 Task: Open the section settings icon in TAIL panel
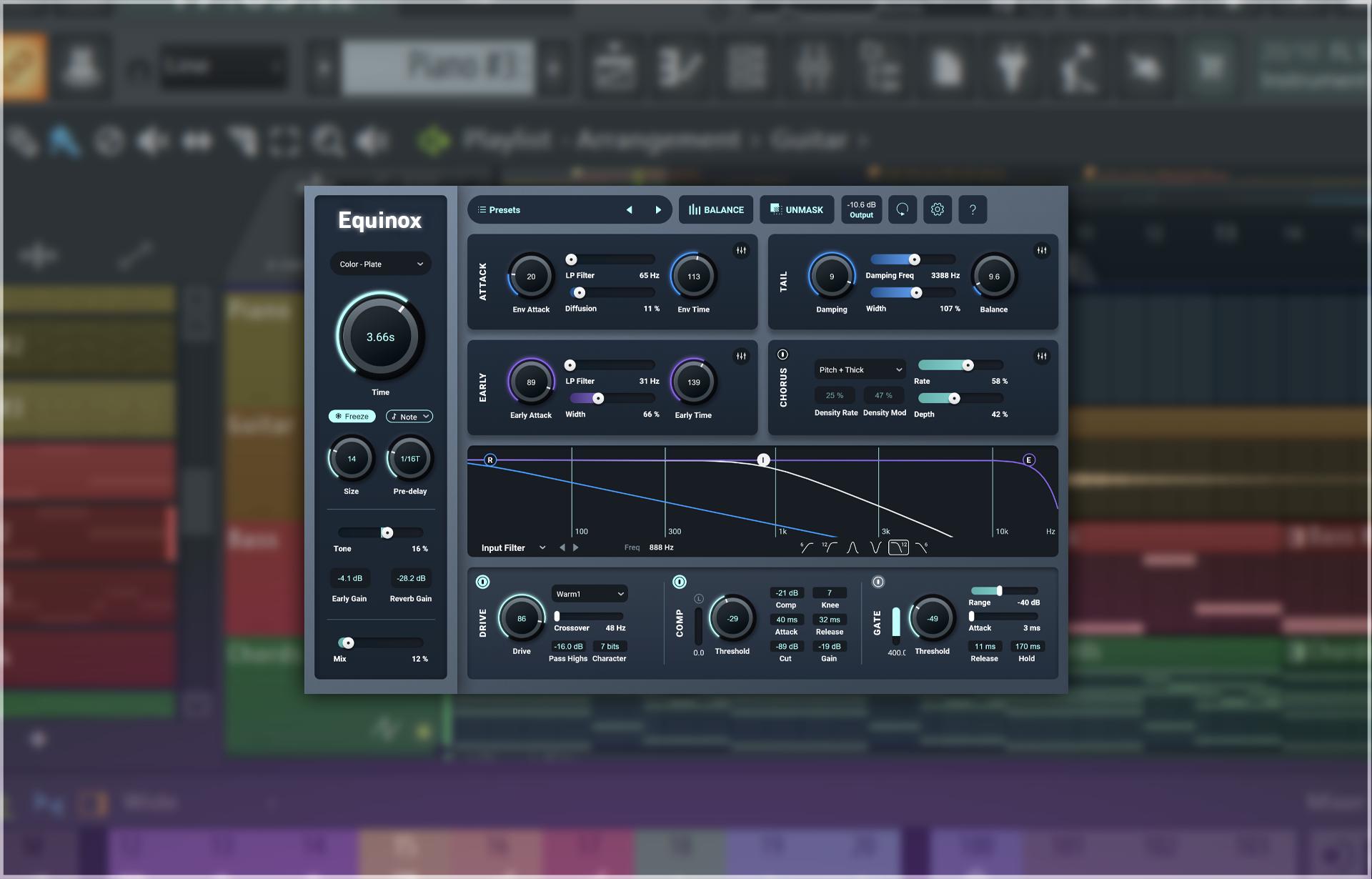(x=1042, y=250)
